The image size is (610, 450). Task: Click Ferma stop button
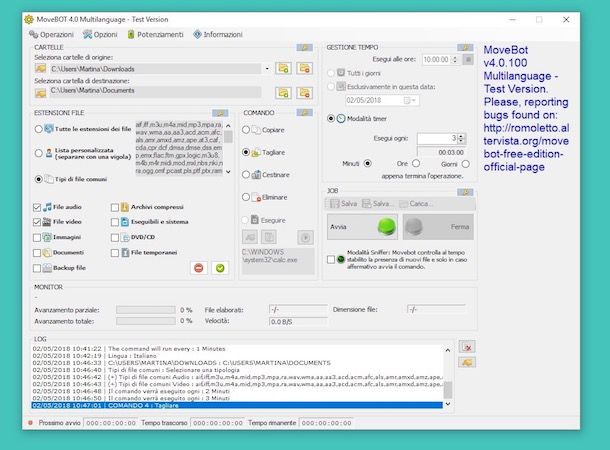click(x=438, y=226)
